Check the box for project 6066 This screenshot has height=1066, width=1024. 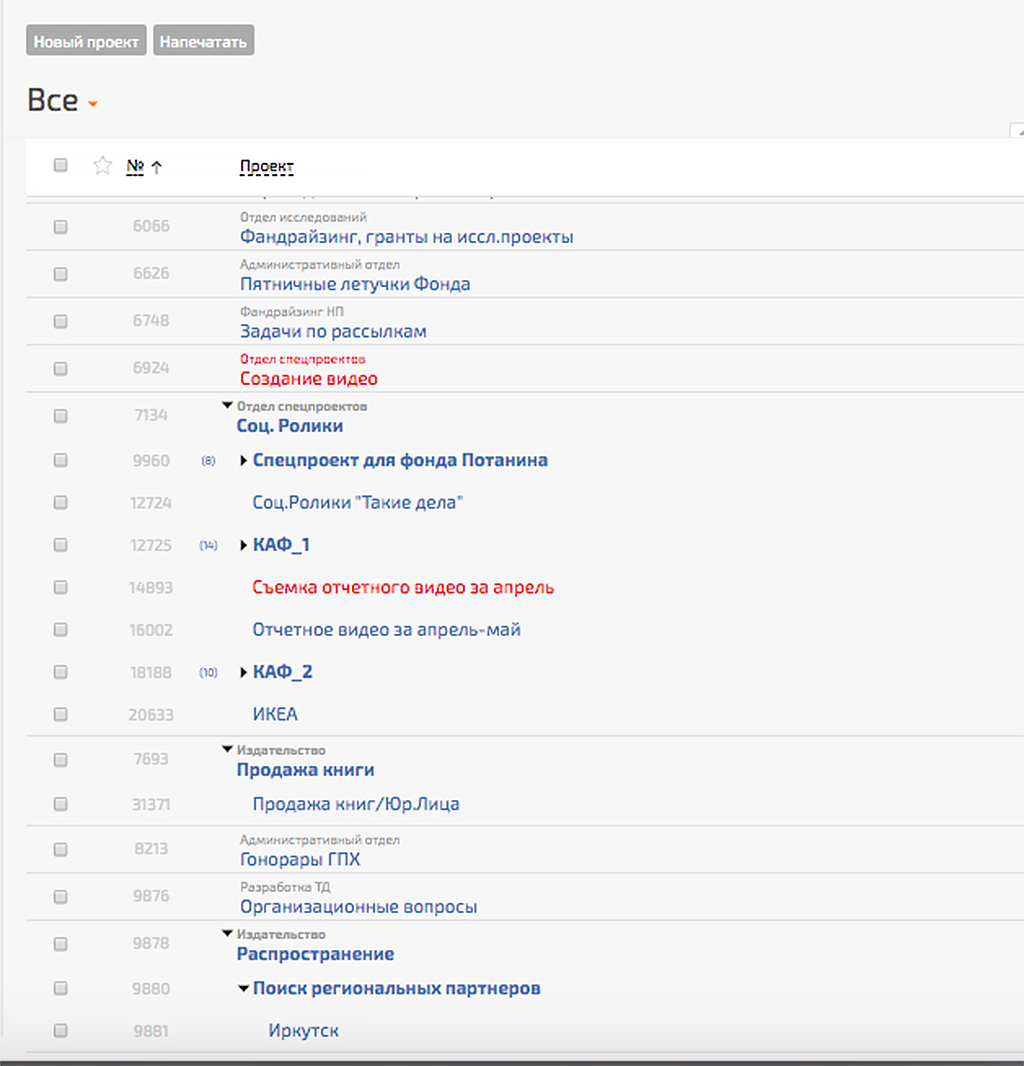[x=60, y=227]
